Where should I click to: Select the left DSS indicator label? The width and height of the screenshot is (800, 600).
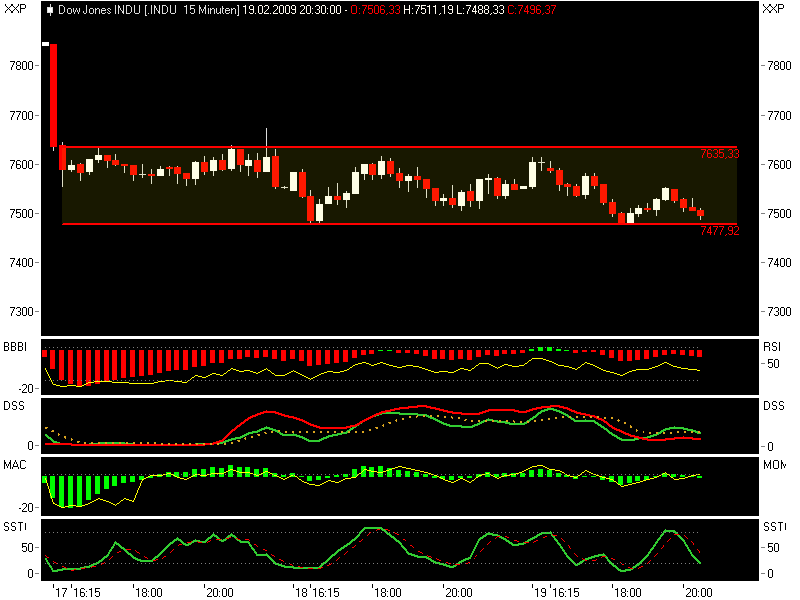tap(14, 406)
